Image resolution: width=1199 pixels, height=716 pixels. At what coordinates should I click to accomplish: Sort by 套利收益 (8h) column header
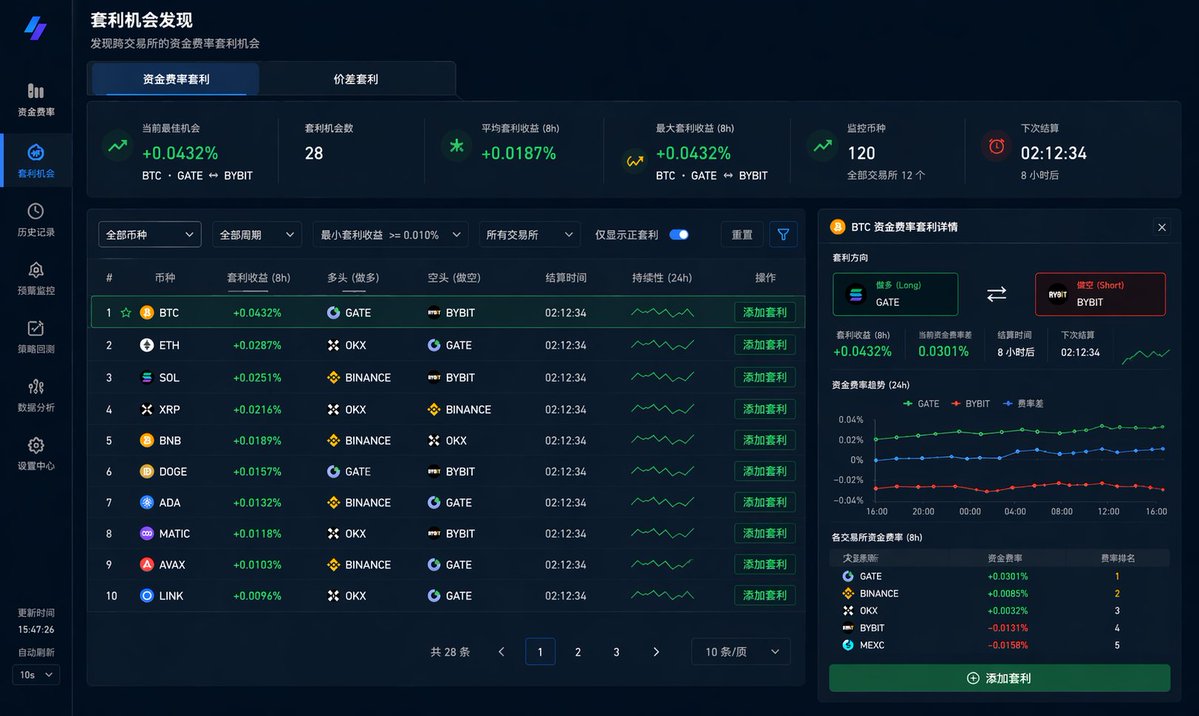point(258,278)
